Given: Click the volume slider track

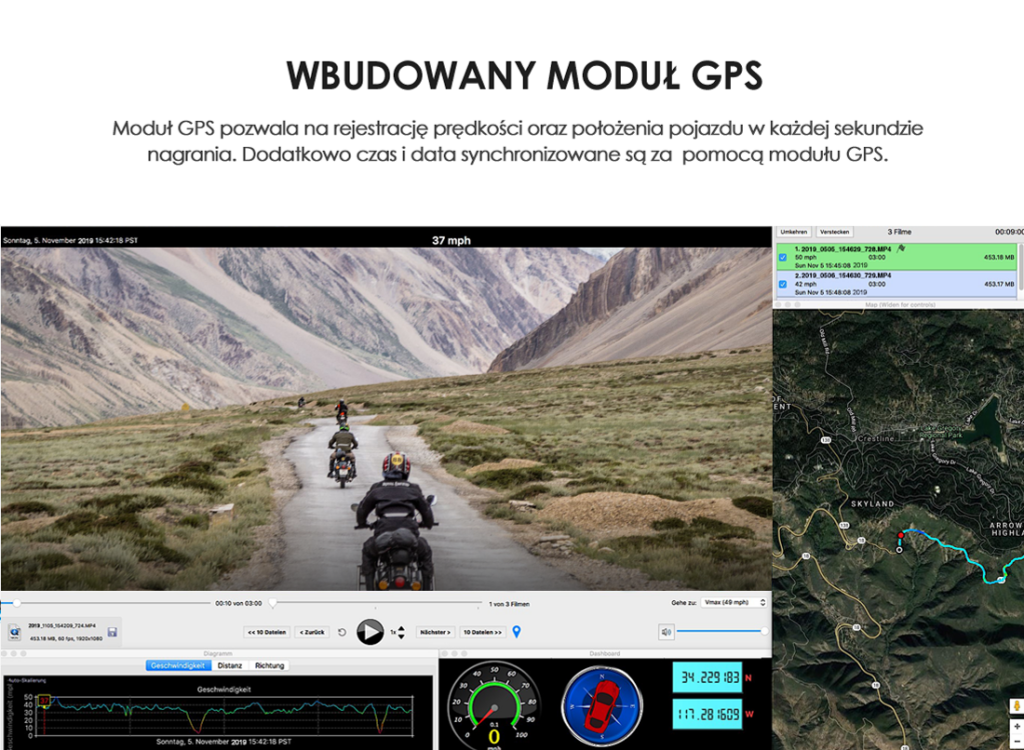Looking at the screenshot, I should coord(720,631).
